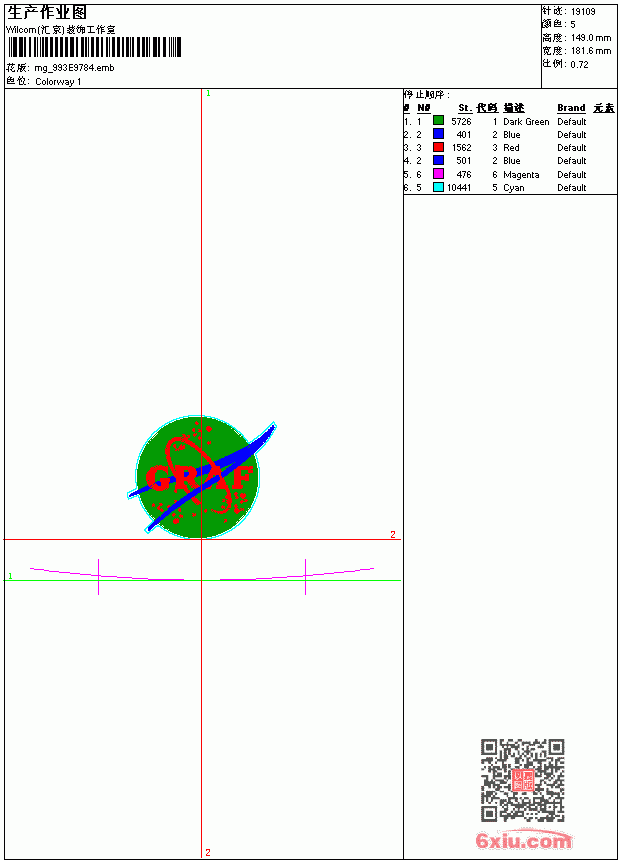Click stitch count 501 in row 4
620x860 pixels.
click(x=464, y=161)
